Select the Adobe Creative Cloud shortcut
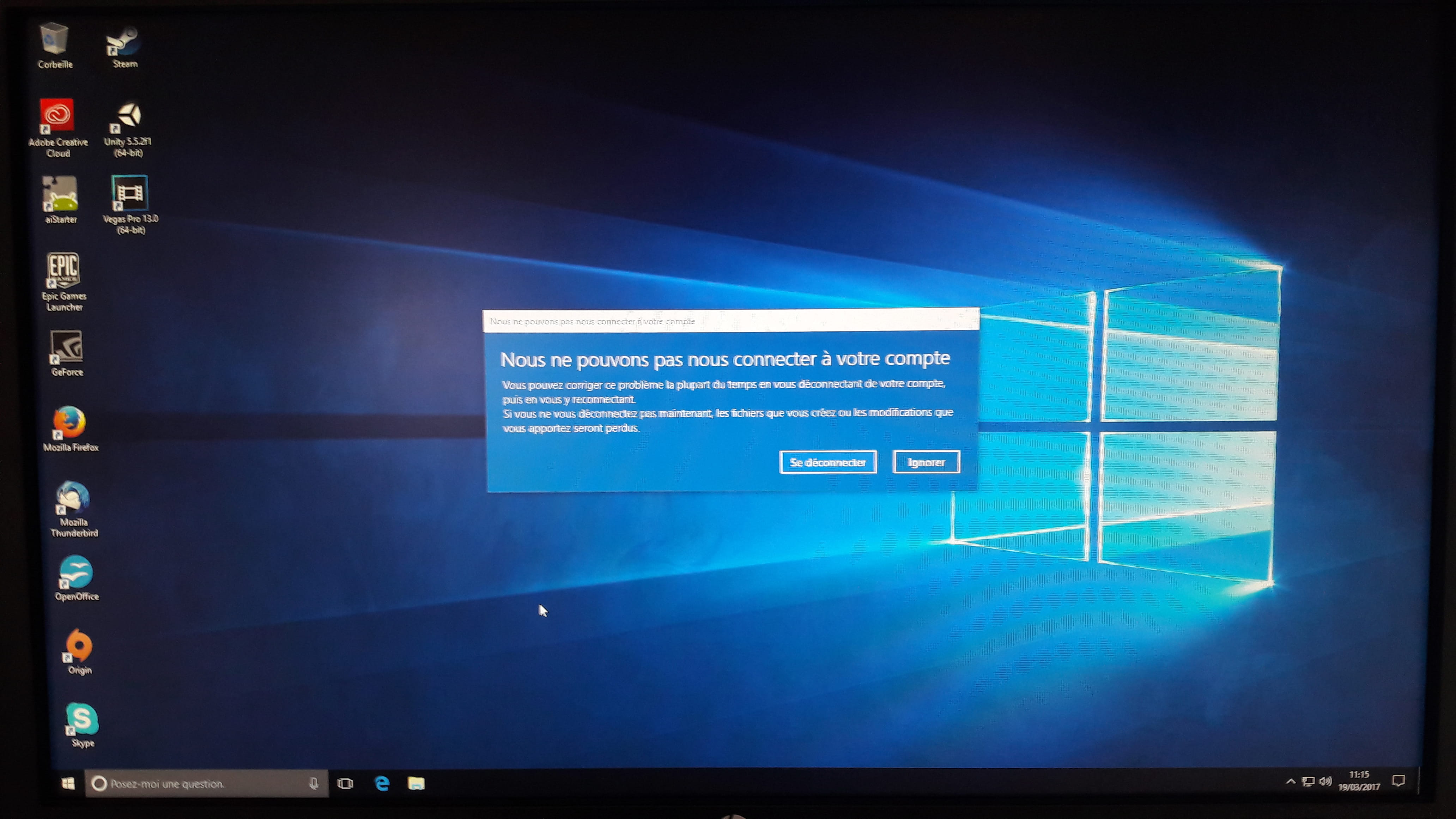The width and height of the screenshot is (1456, 819). (x=57, y=128)
